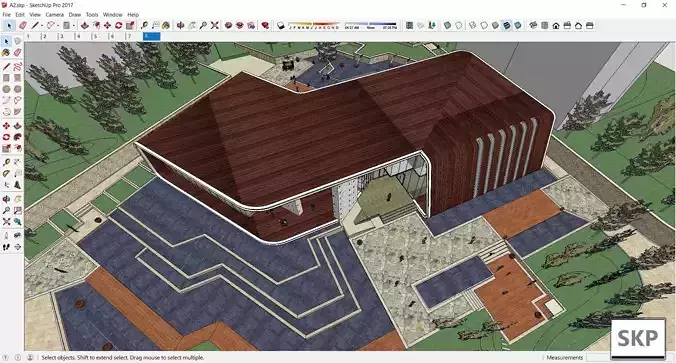Open the File menu

pos(6,15)
